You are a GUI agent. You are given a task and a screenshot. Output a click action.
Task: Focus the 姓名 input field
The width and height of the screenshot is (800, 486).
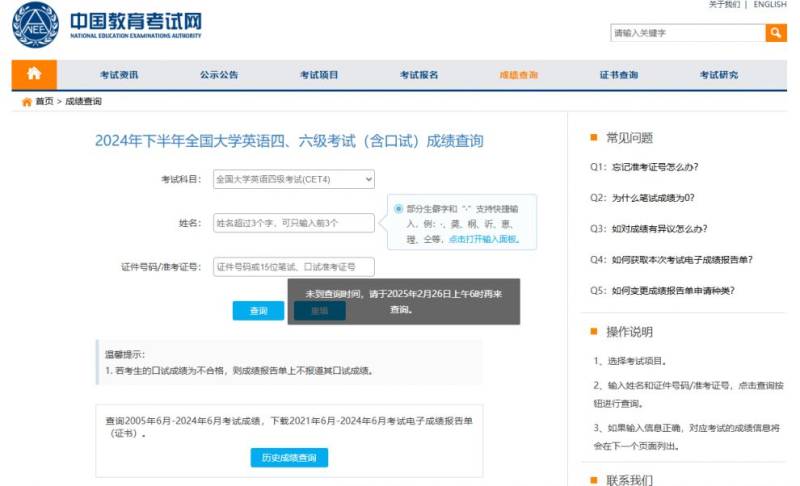click(294, 223)
